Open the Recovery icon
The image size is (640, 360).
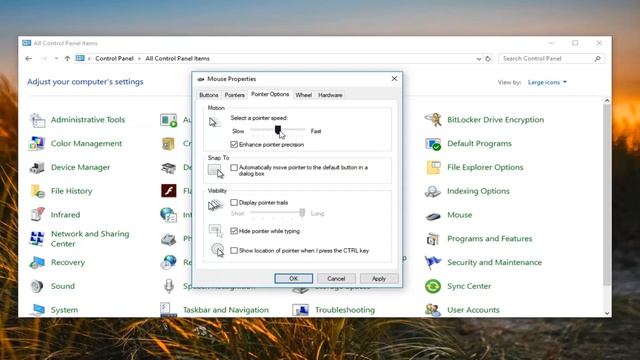(x=37, y=262)
